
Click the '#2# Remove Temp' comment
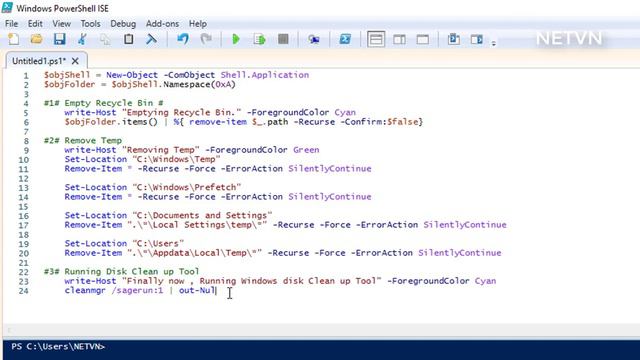pyautogui.click(x=83, y=140)
